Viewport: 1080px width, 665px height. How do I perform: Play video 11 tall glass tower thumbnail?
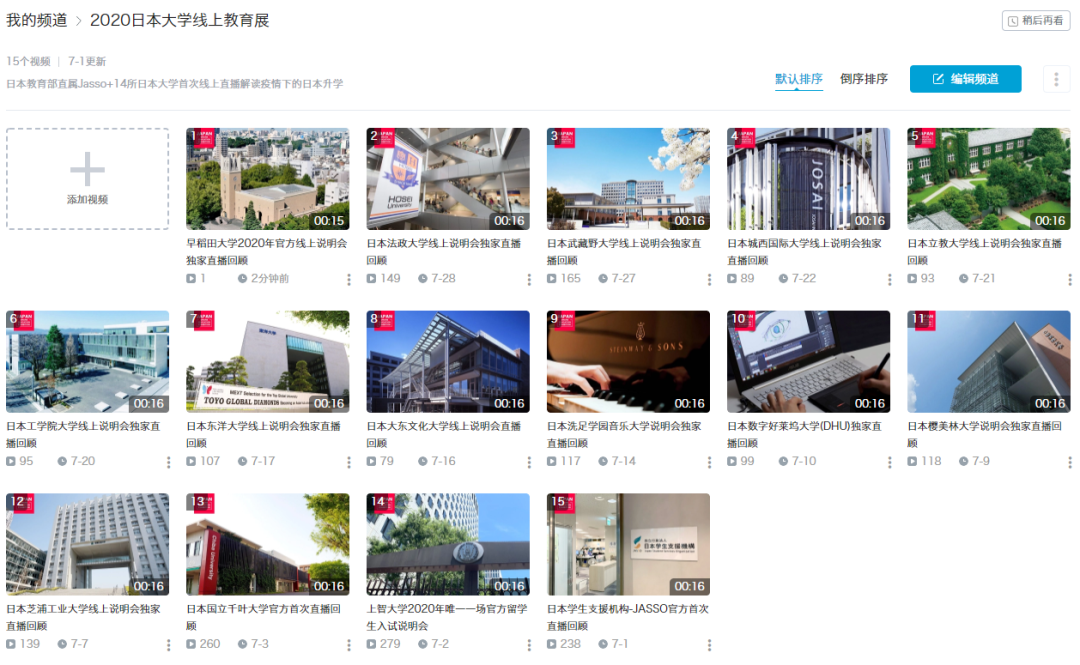pyautogui.click(x=988, y=361)
